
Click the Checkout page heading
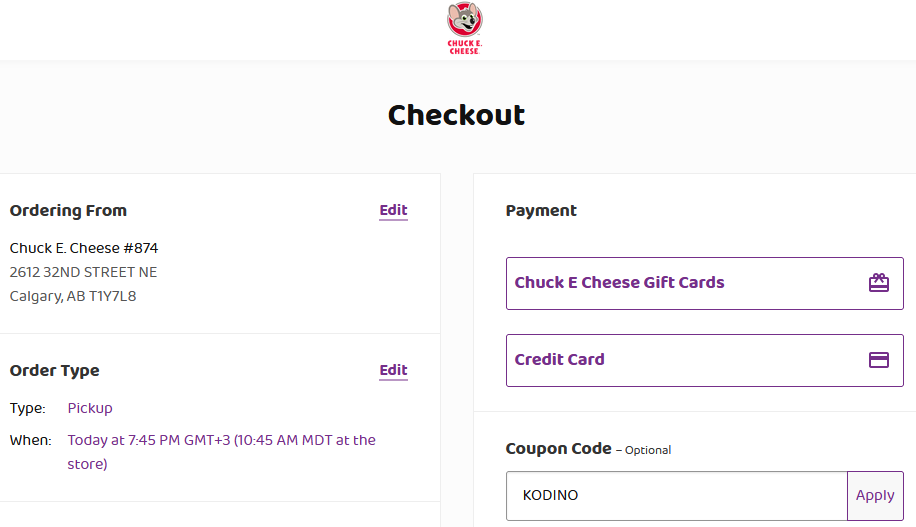(456, 115)
